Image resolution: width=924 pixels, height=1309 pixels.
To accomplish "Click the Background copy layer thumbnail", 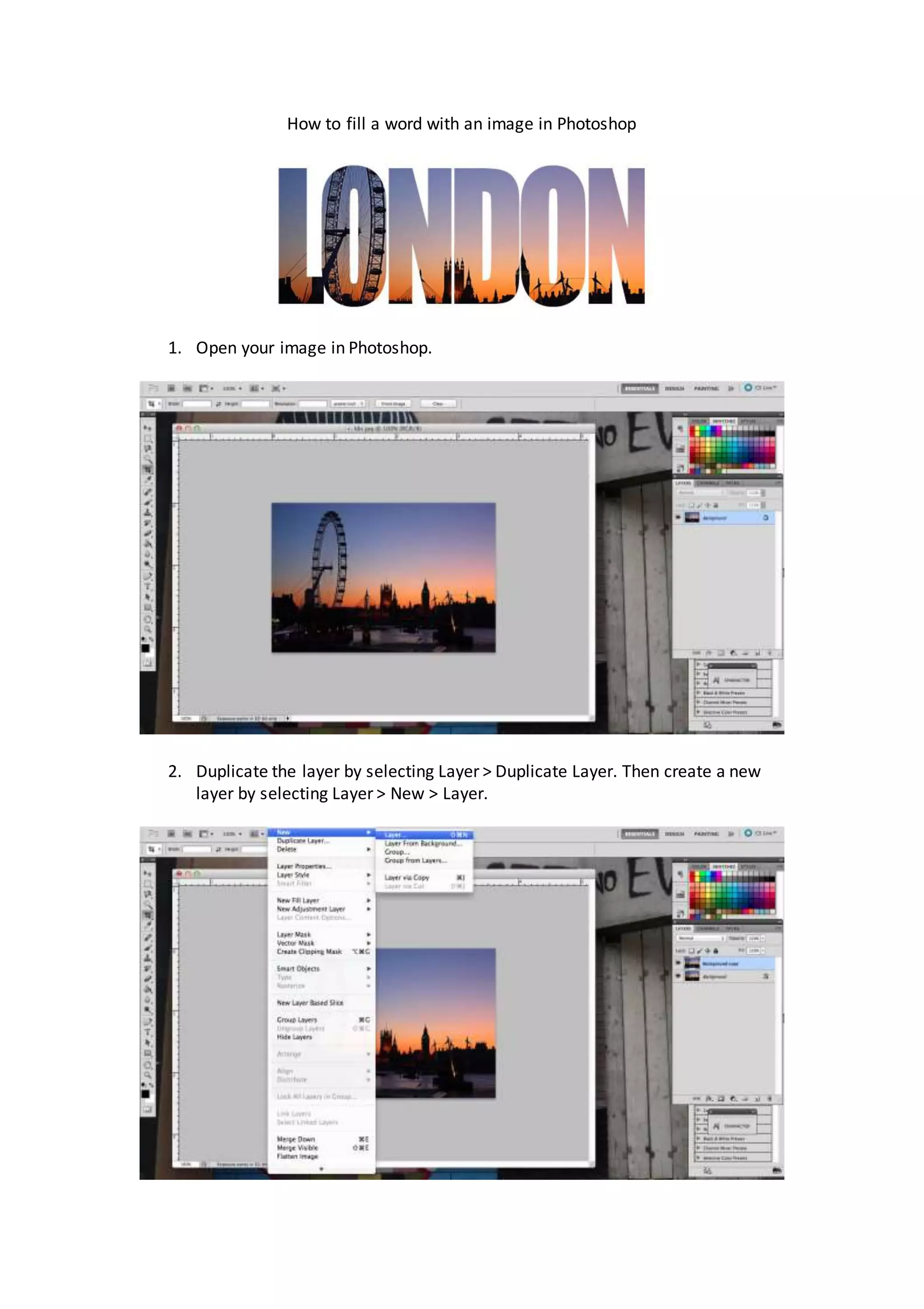I will (x=692, y=964).
